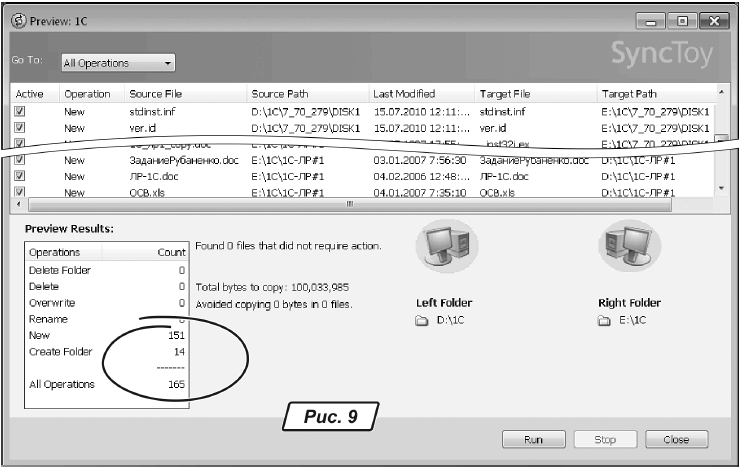Screen dimensions: 740x469
Task: Open the All Operations dropdown
Action: (x=117, y=63)
